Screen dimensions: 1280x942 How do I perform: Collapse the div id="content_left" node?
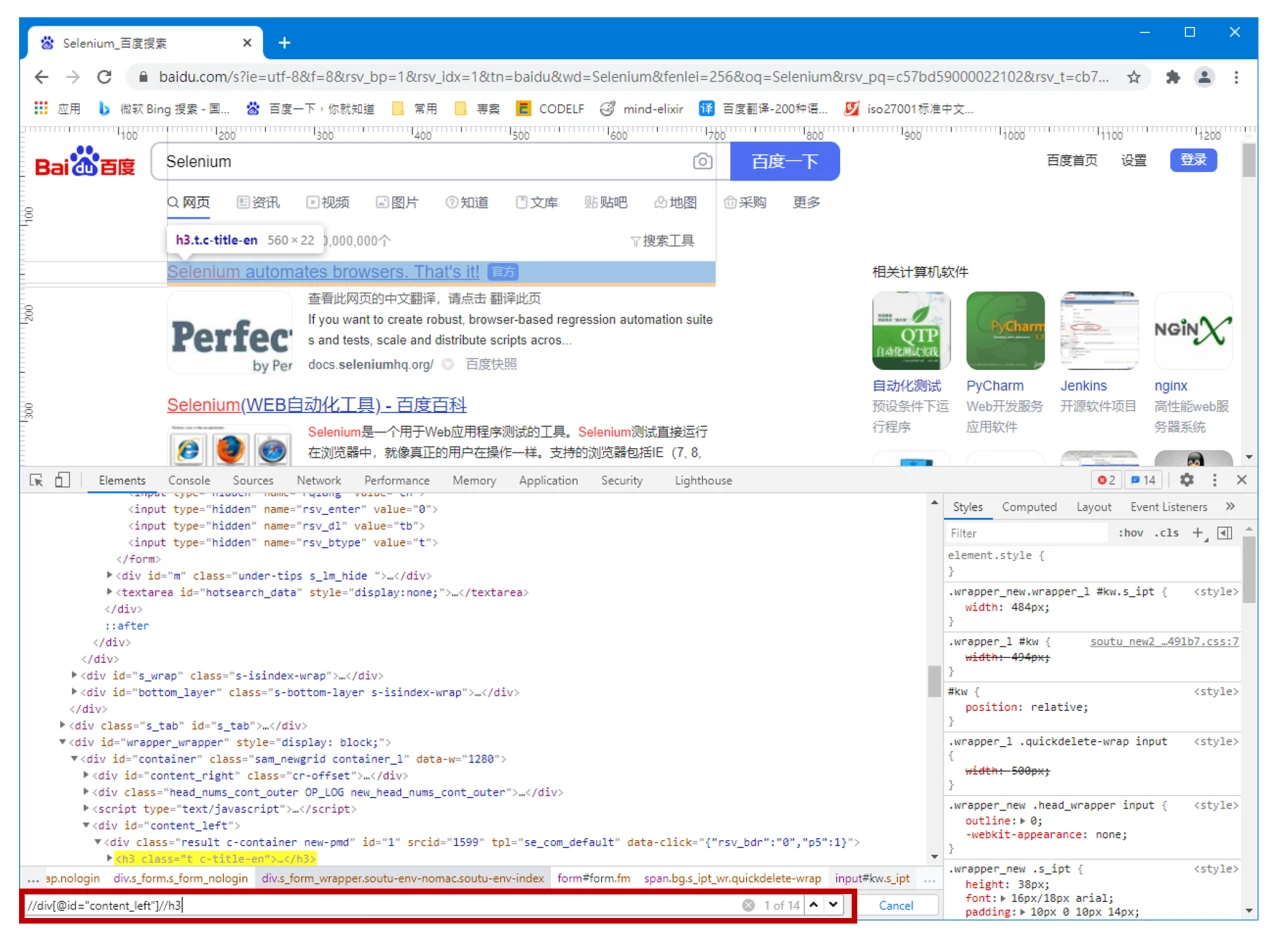click(x=87, y=825)
